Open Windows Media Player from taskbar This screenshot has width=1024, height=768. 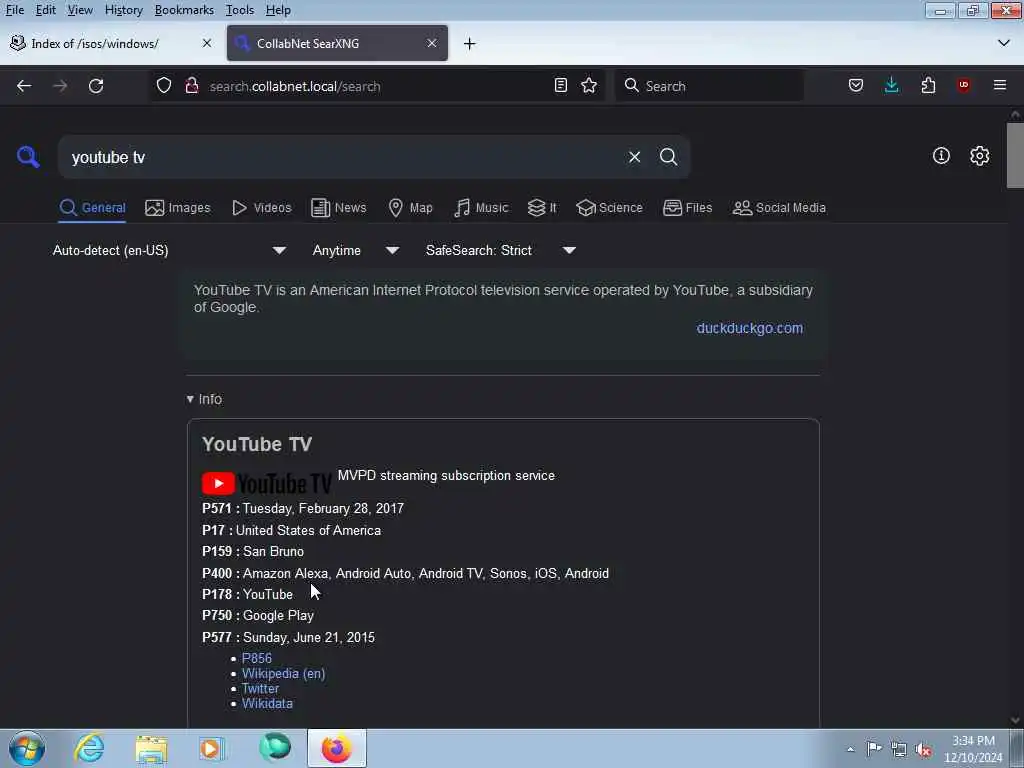[x=212, y=748]
